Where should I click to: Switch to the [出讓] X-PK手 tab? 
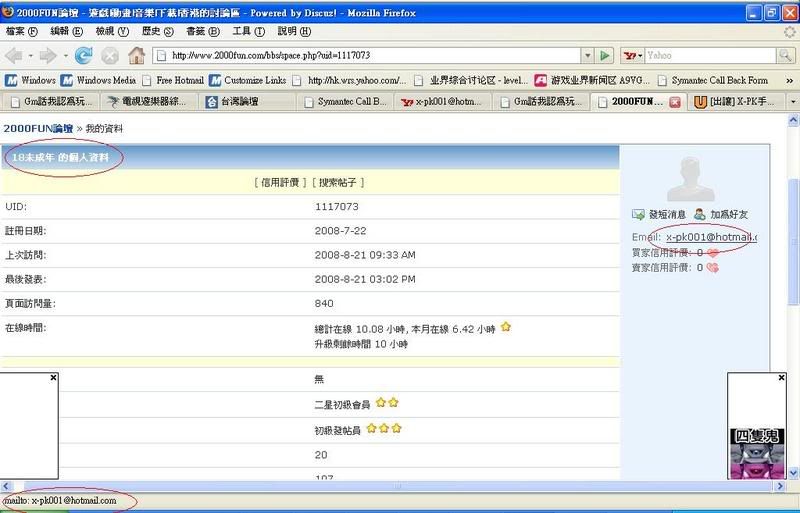tap(736, 102)
